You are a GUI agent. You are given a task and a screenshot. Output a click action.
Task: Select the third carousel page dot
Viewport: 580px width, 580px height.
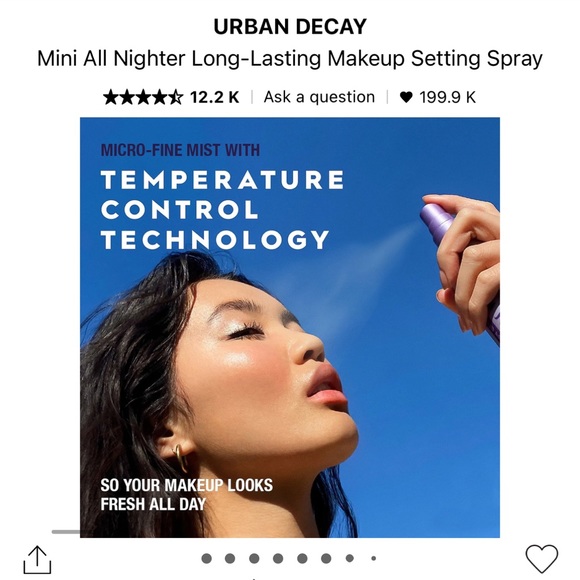click(x=254, y=558)
